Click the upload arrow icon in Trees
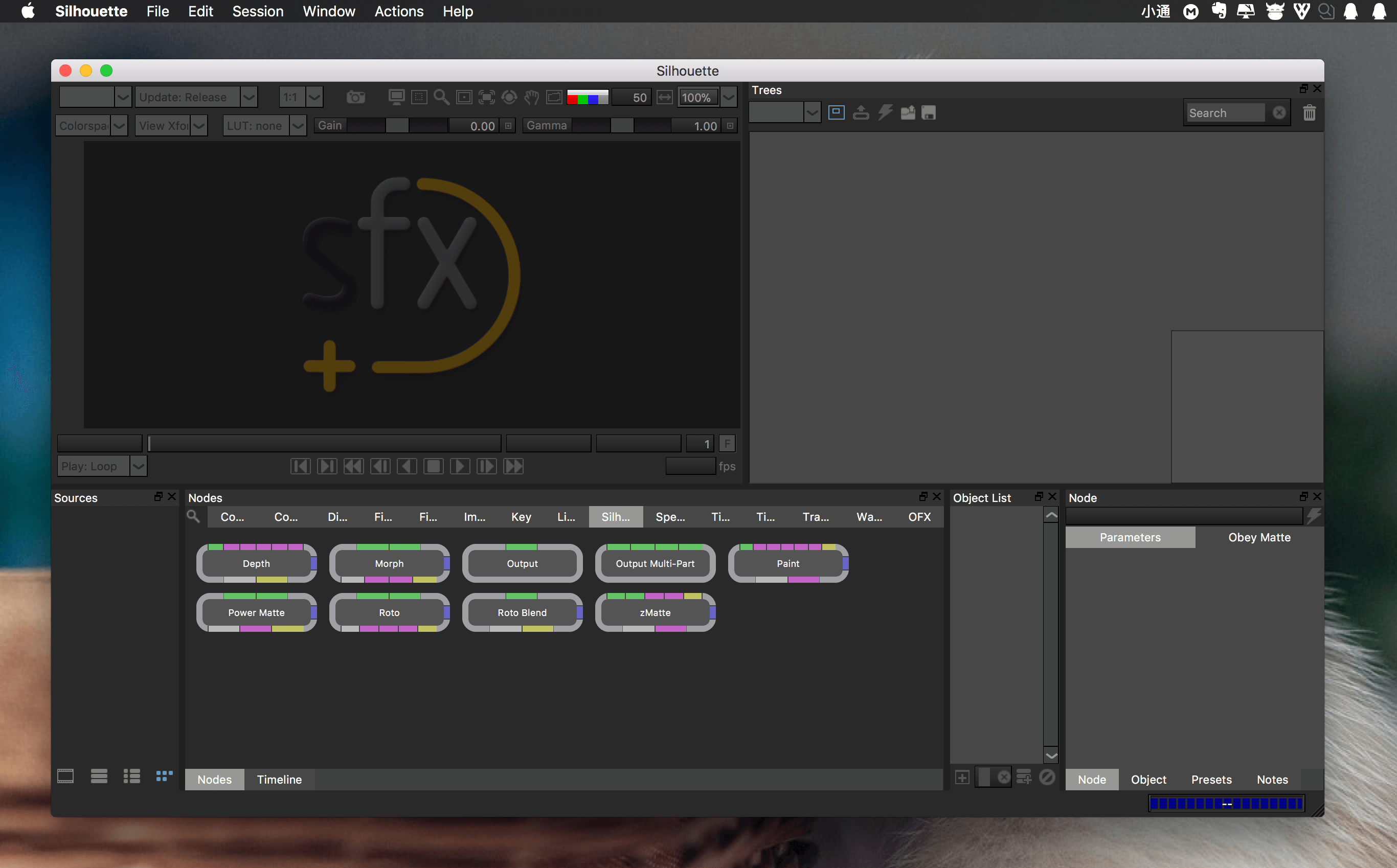The height and width of the screenshot is (868, 1397). [x=860, y=112]
